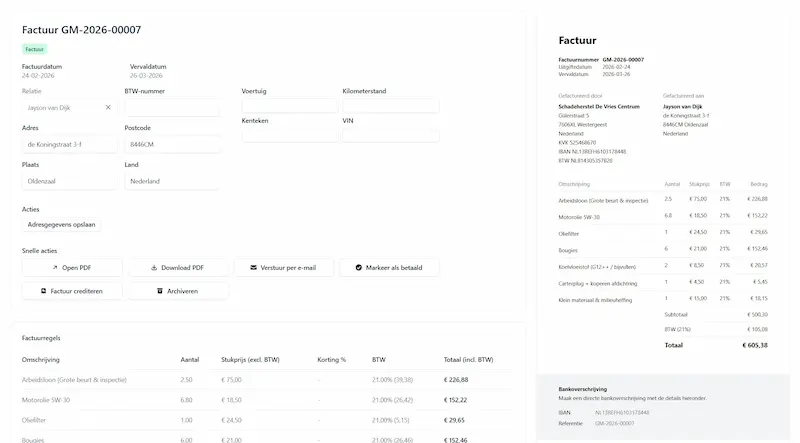Clear the Jayson van Dijk relation field
The image size is (800, 443).
click(108, 107)
